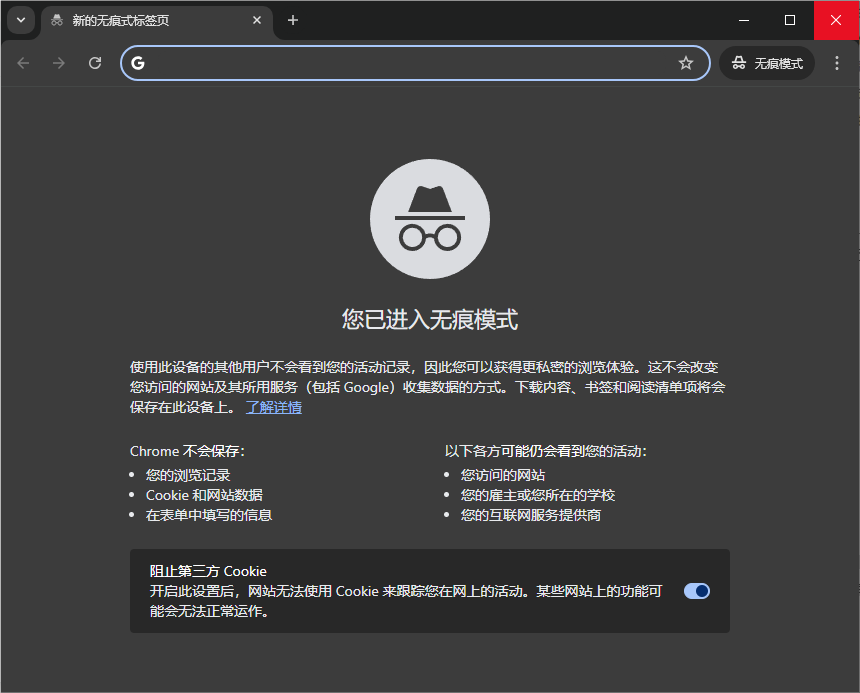Maximize the Chrome window
The width and height of the screenshot is (860, 693).
coord(790,20)
